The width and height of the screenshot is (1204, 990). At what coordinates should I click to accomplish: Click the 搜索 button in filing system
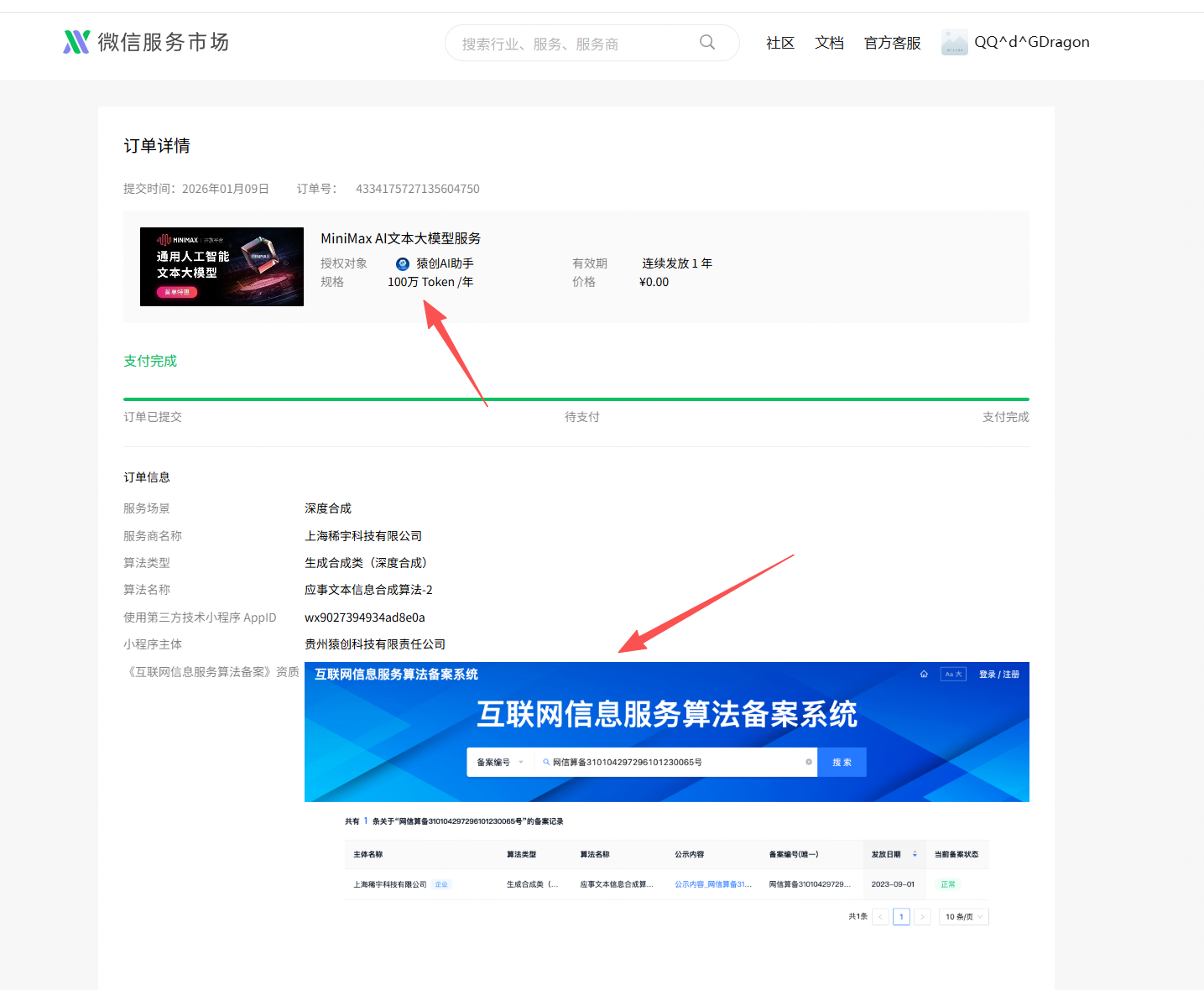tap(842, 762)
